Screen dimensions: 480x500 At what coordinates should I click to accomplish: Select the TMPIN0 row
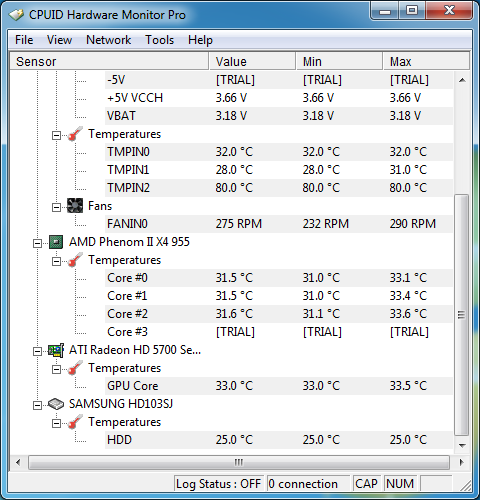pos(279,152)
